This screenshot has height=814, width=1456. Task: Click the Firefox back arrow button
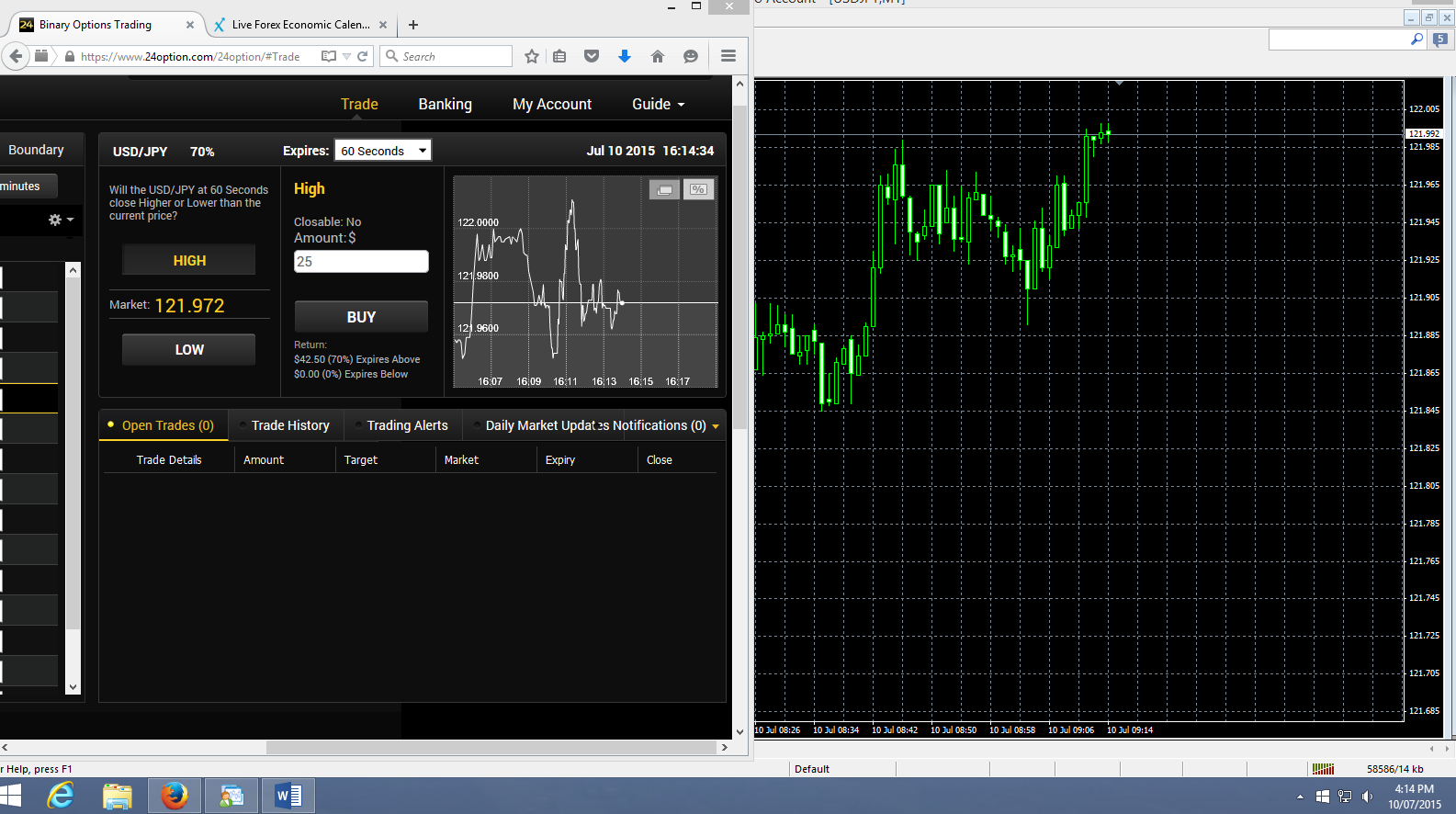[x=16, y=56]
